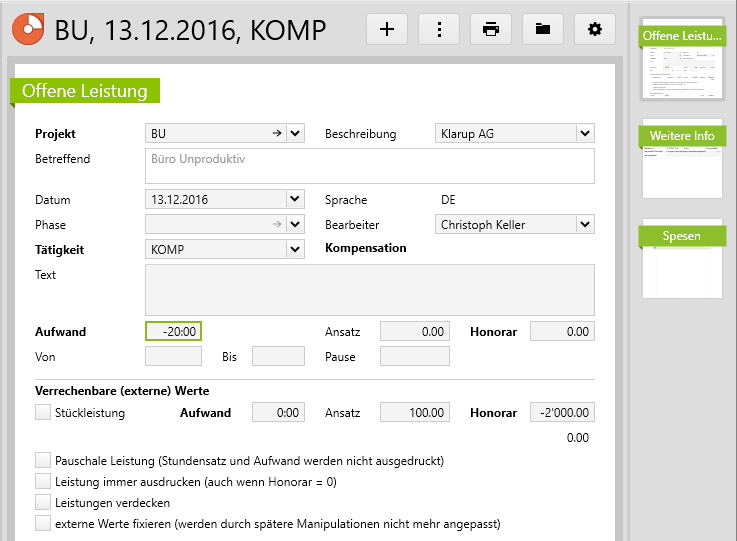The image size is (737, 541).
Task: Click the printer icon in toolbar
Action: click(x=491, y=29)
